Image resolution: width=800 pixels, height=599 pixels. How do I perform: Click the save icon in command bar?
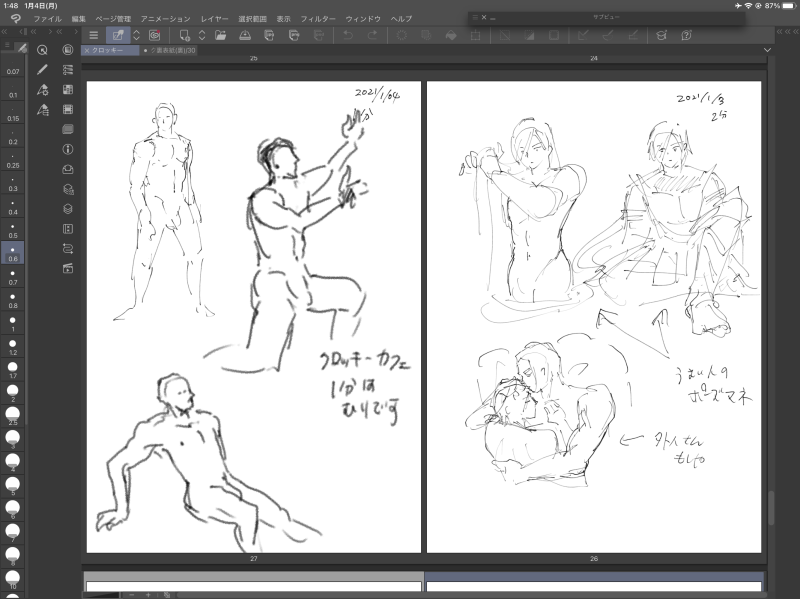(245, 35)
